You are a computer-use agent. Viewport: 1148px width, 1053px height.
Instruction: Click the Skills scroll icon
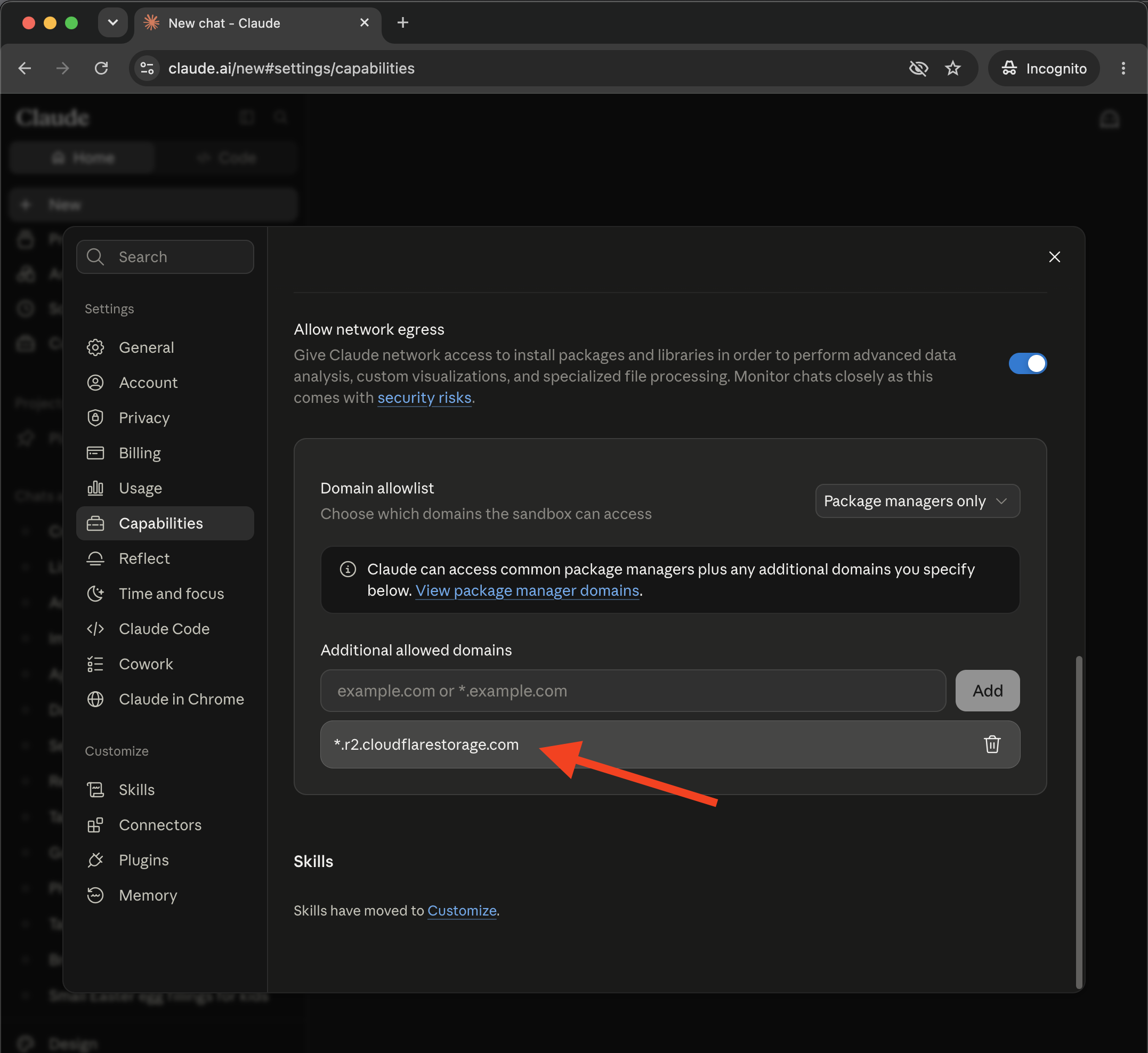click(95, 790)
